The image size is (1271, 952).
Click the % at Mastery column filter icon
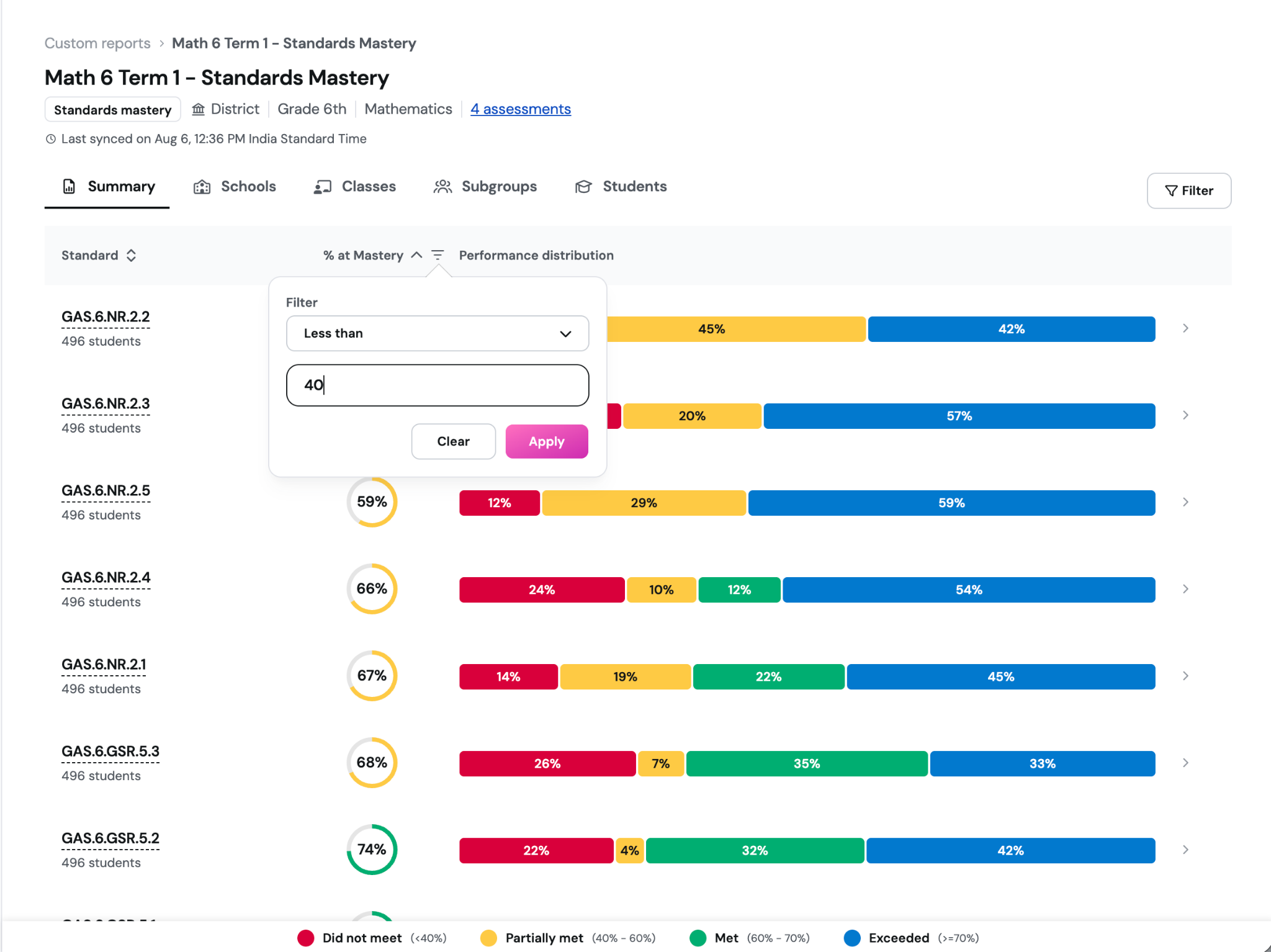[x=438, y=255]
